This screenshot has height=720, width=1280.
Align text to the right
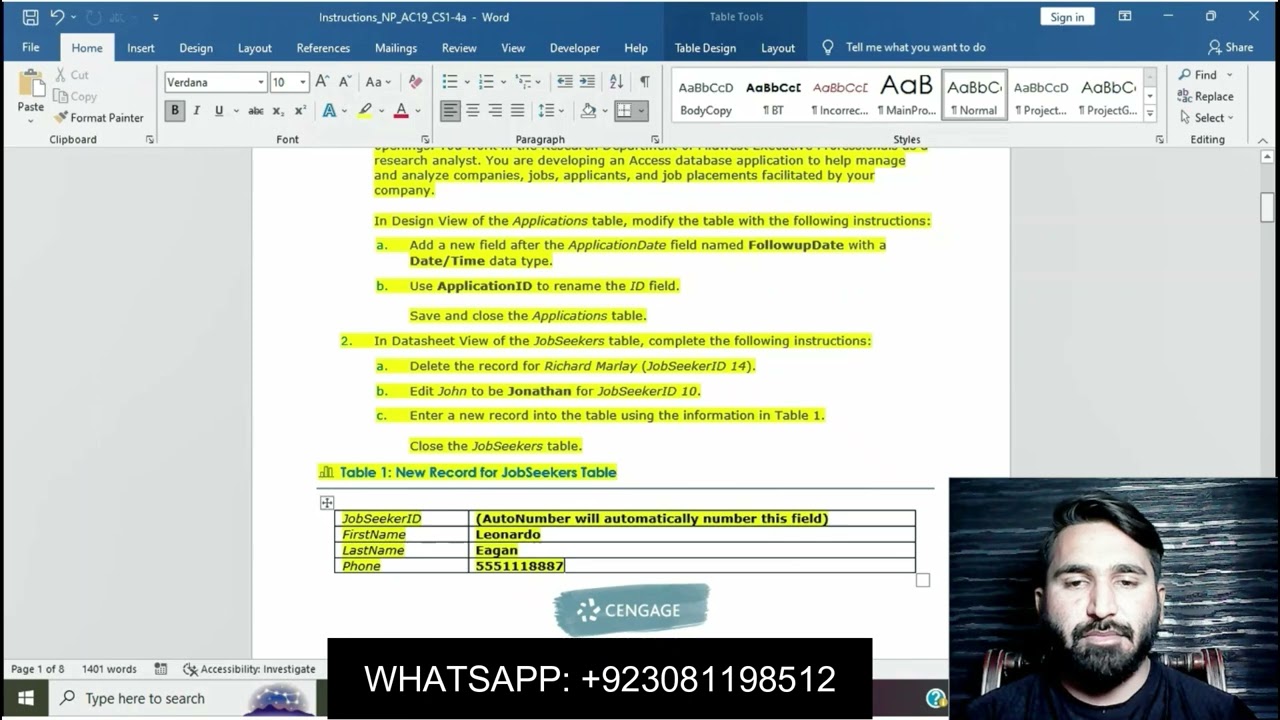point(495,111)
